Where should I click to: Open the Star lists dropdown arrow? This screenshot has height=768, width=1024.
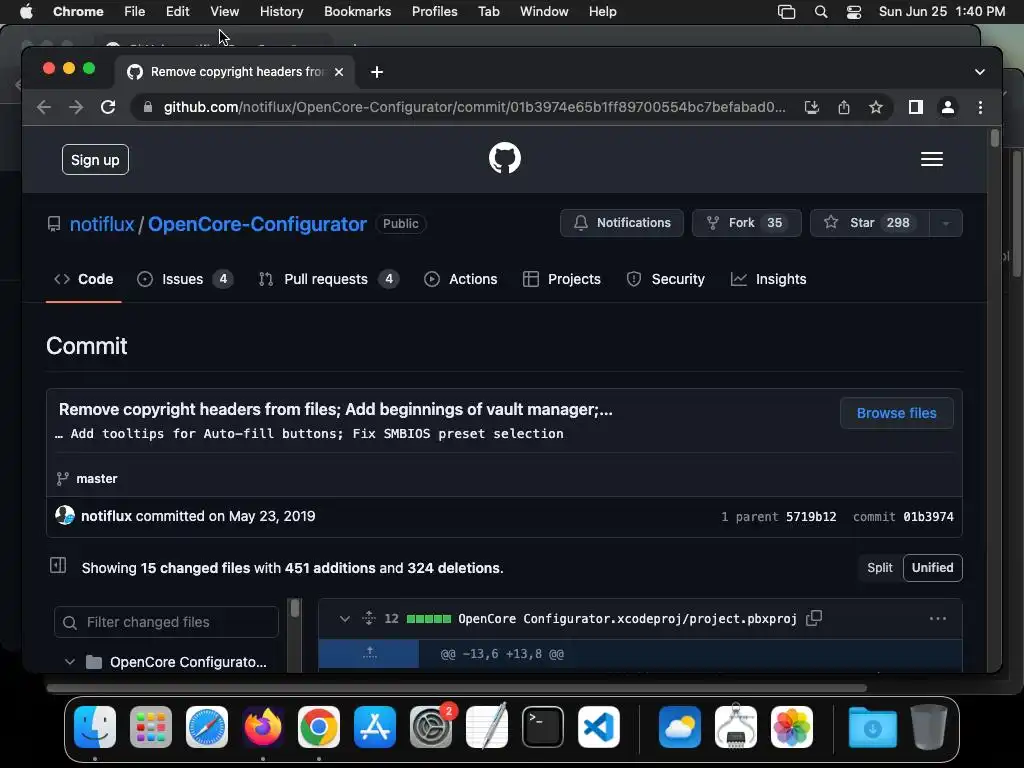pyautogui.click(x=945, y=223)
